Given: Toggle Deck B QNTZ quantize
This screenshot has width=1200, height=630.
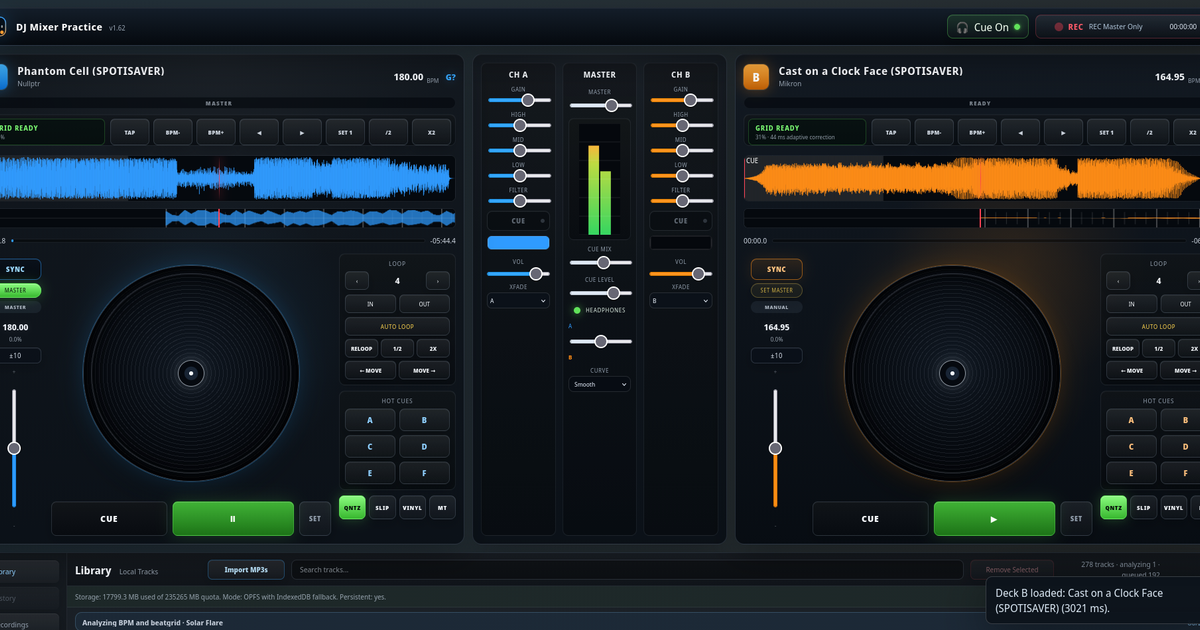Looking at the screenshot, I should point(1113,507).
